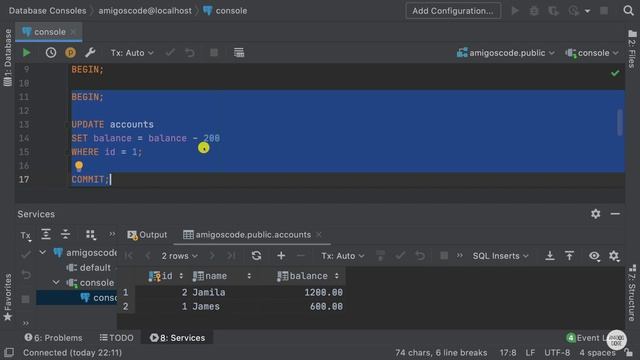
Task: Click amigoscode@localhost breadcrumb
Action: tap(145, 11)
